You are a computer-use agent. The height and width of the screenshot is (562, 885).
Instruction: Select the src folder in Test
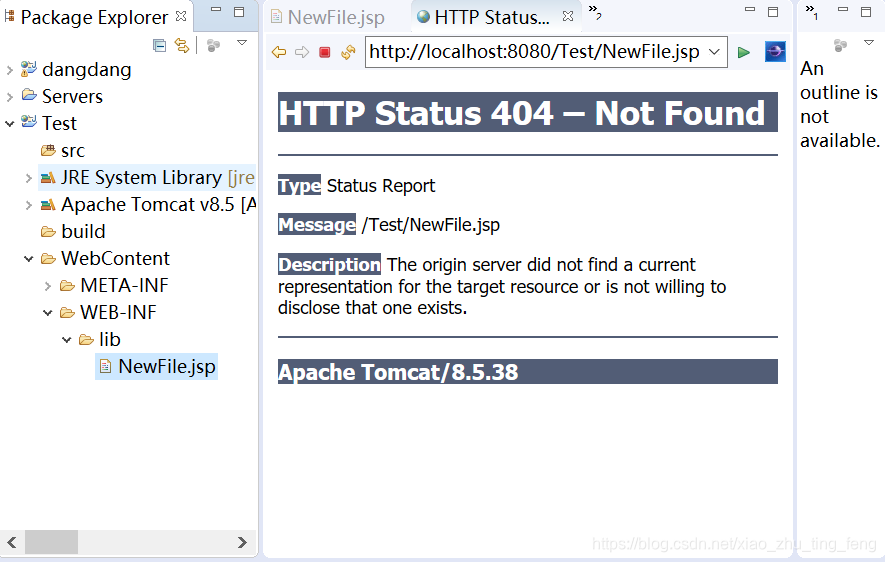(73, 151)
